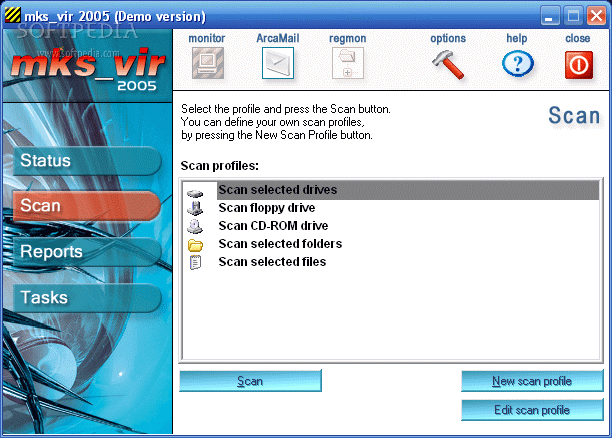Click the CD-ROM disc icon
The image size is (612, 438).
[195, 226]
